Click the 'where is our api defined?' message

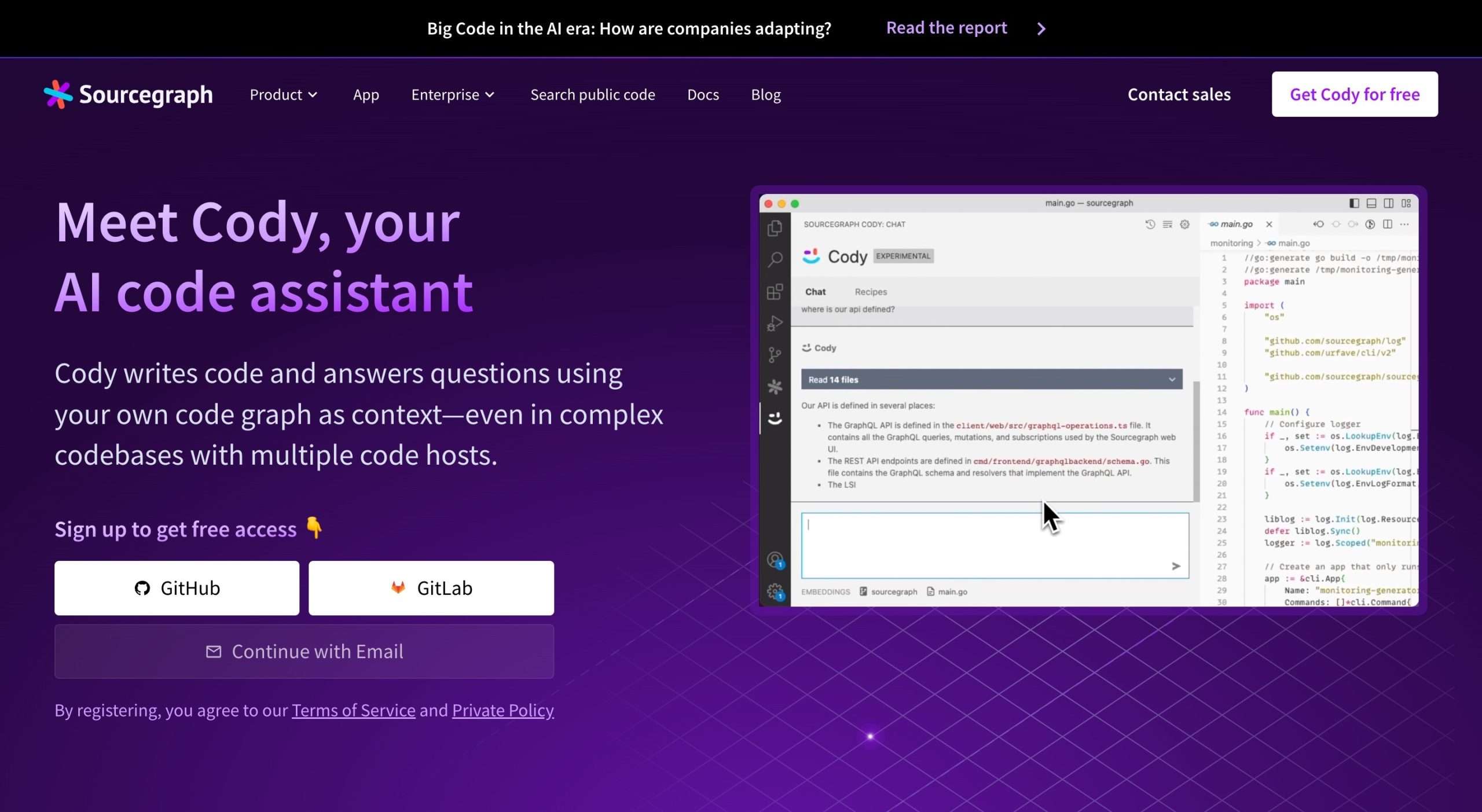coord(848,310)
